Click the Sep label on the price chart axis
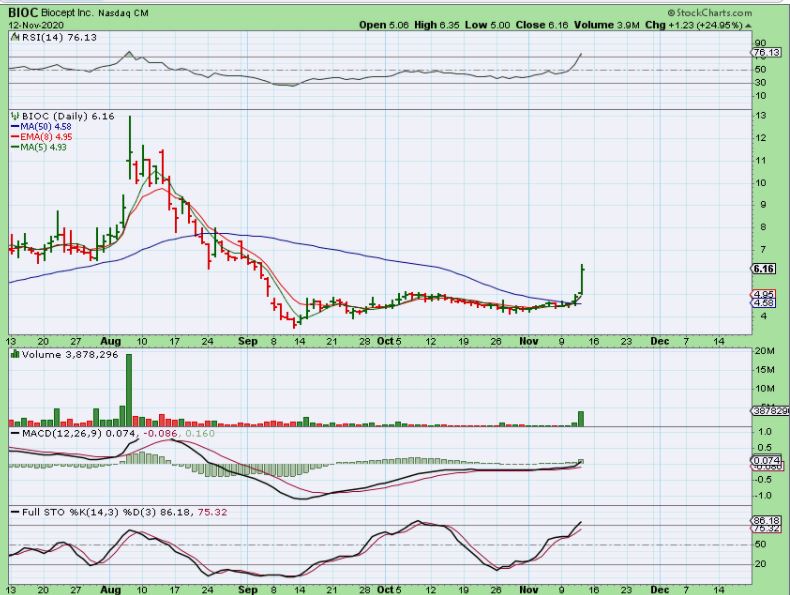 [x=248, y=341]
